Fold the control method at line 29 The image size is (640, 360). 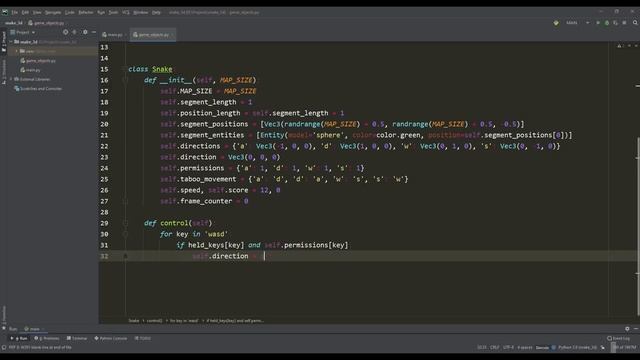coord(125,223)
